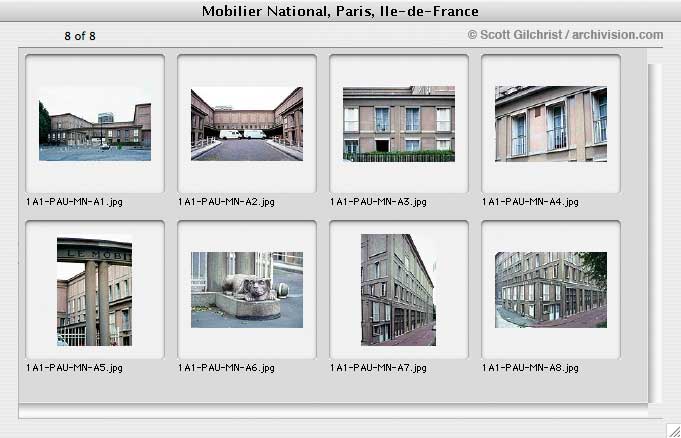
Task: Click filename 1A1-PAU-MN-A5.jpg
Action: 74,368
